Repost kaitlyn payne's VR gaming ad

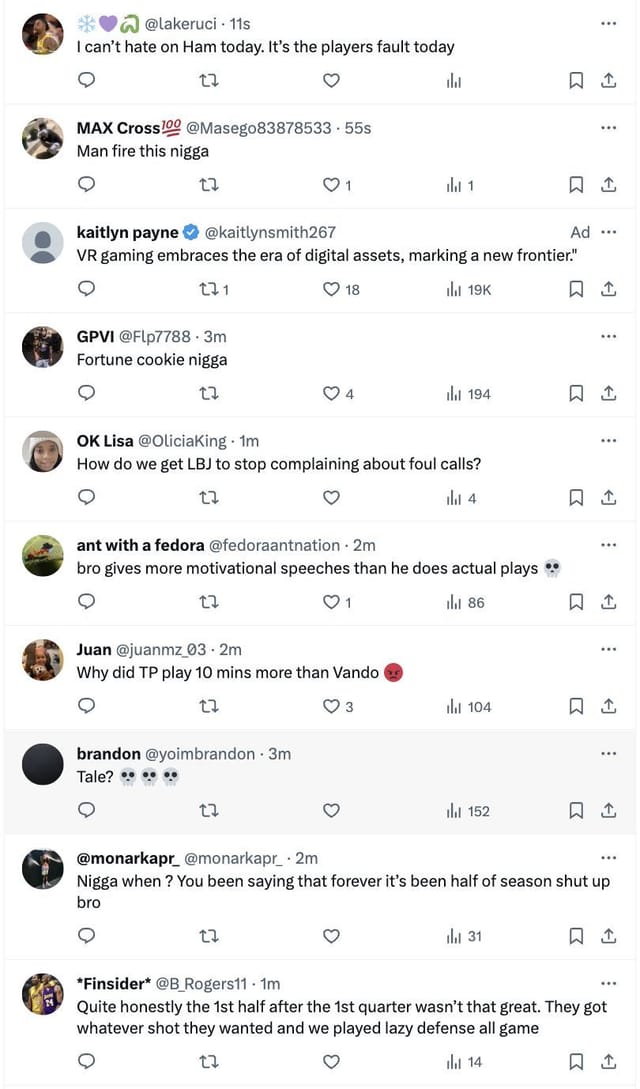209,289
